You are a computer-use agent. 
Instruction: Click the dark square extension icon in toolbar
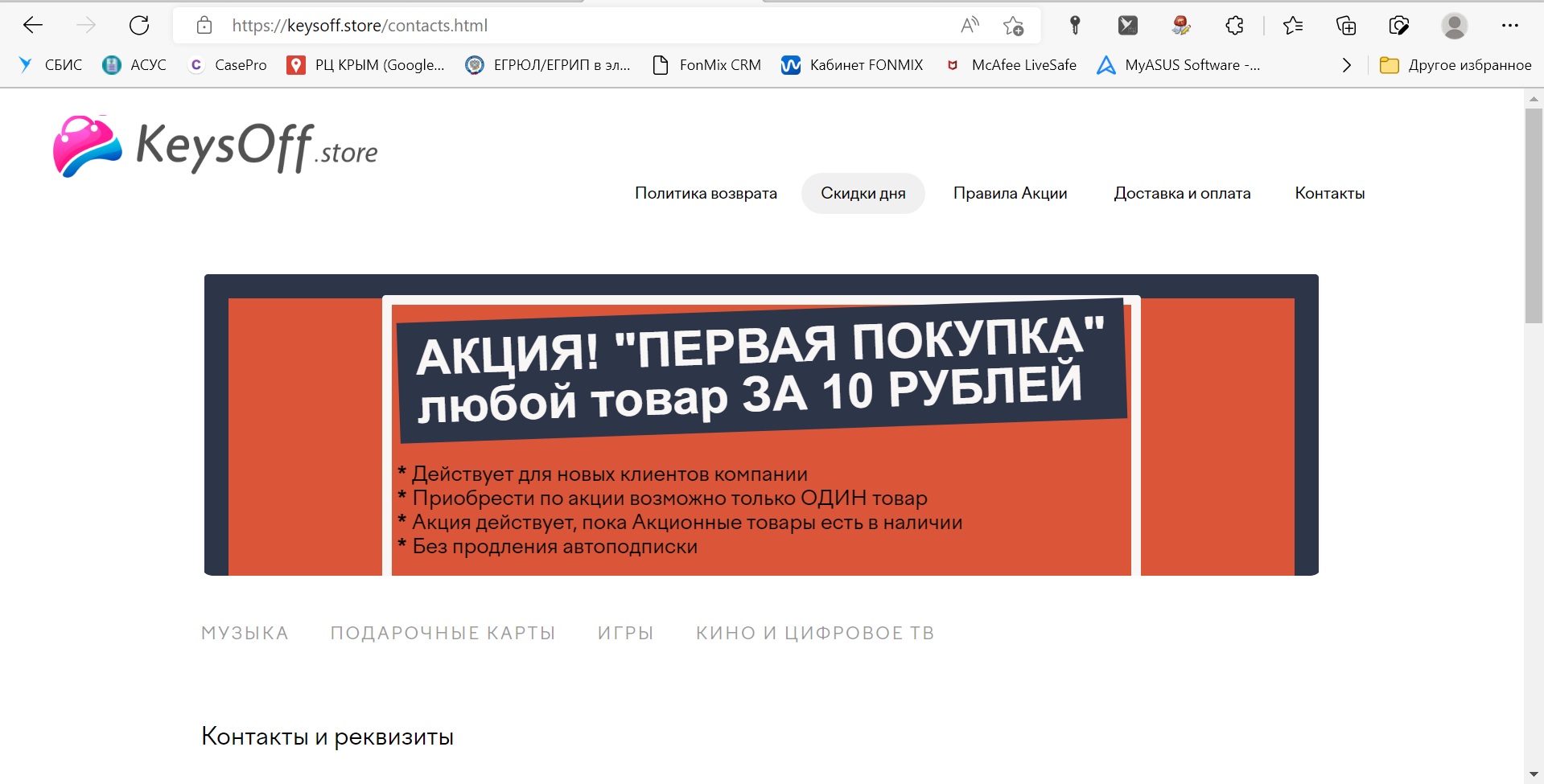pos(1128,26)
